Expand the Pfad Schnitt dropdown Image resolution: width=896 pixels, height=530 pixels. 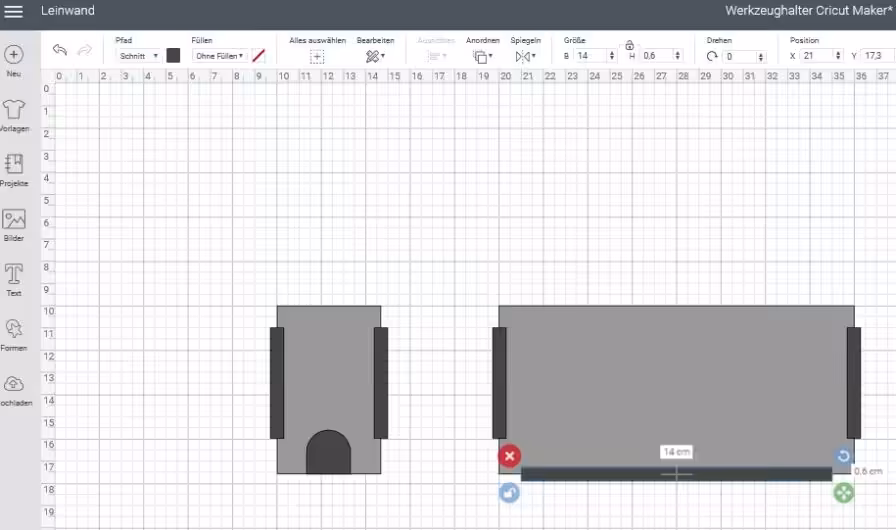point(138,56)
